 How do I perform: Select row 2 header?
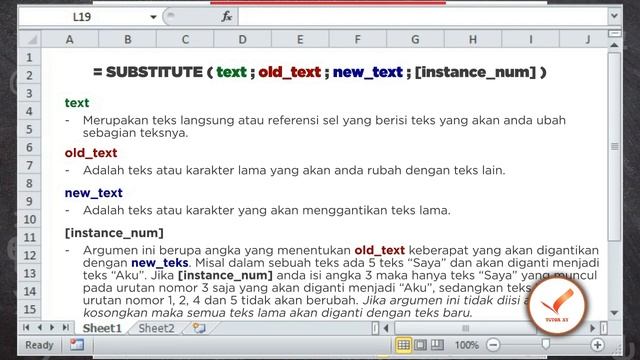(x=29, y=75)
